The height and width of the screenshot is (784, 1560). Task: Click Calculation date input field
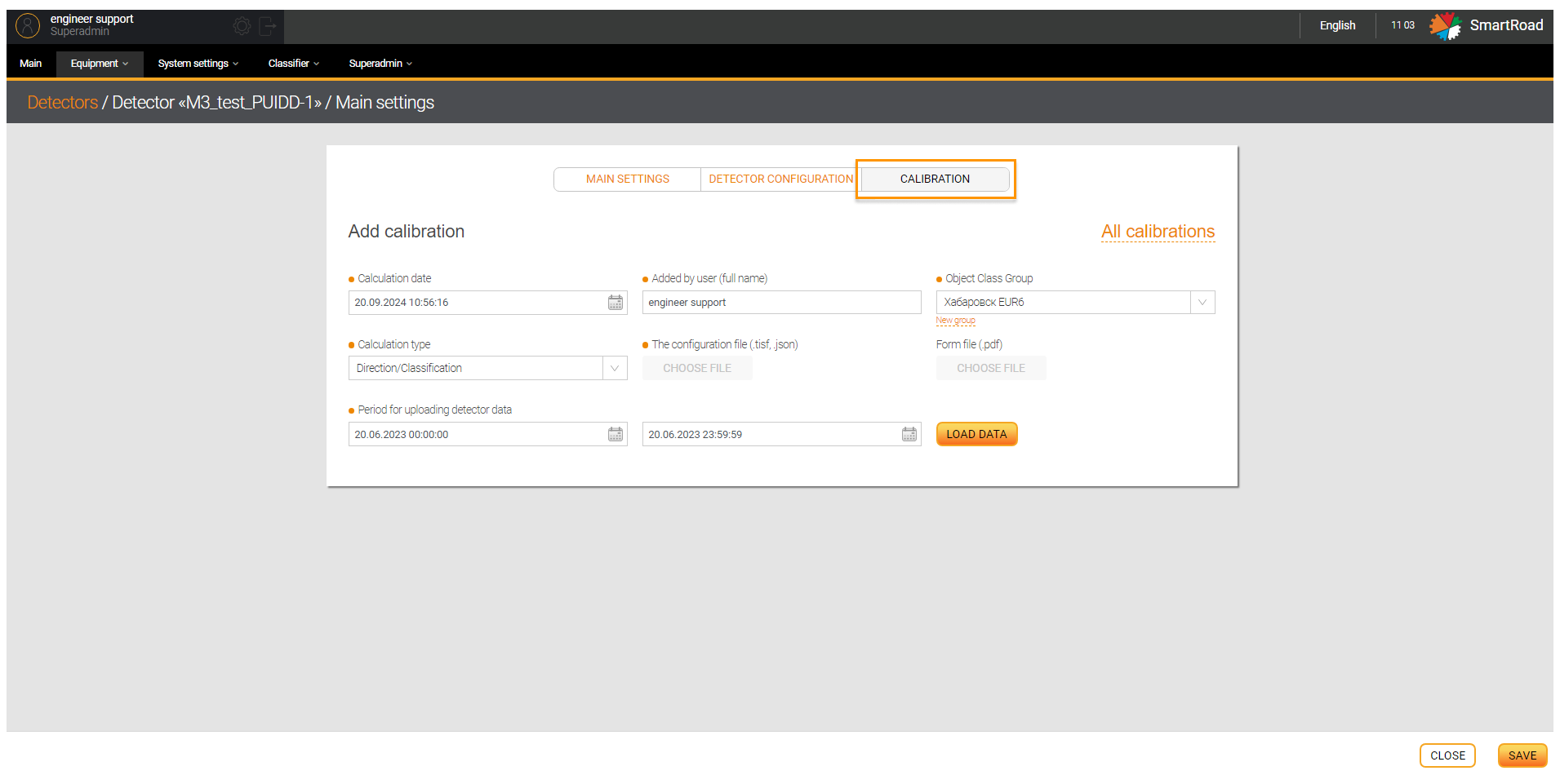coord(487,303)
